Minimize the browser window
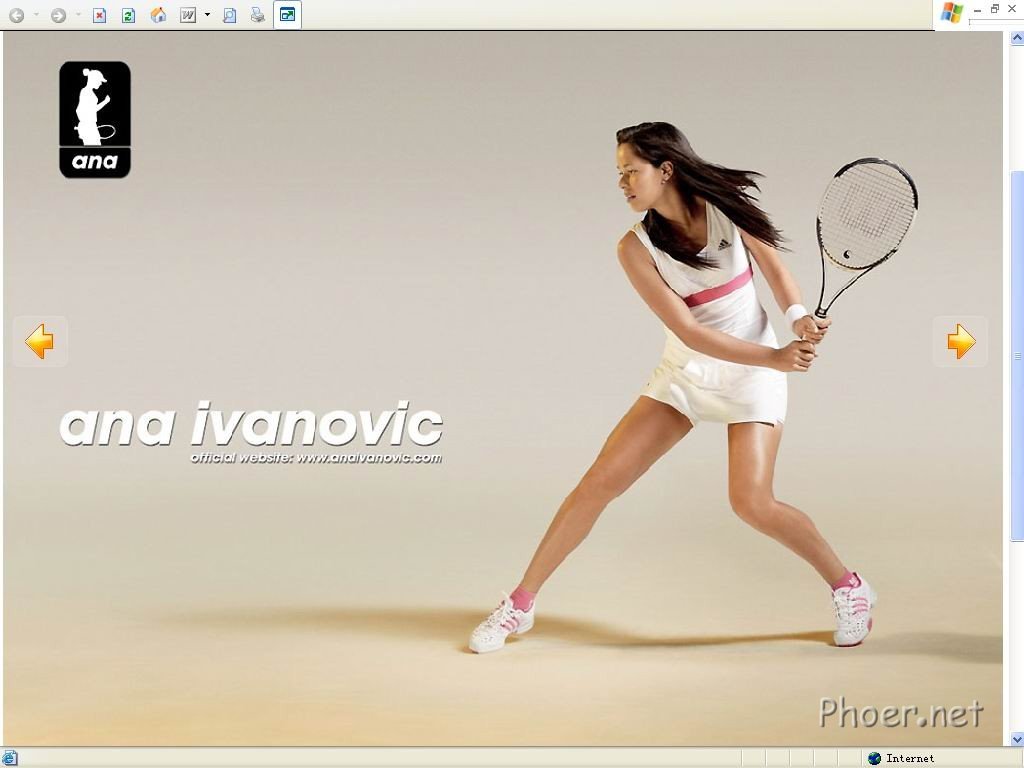Image resolution: width=1024 pixels, height=768 pixels. 978,10
